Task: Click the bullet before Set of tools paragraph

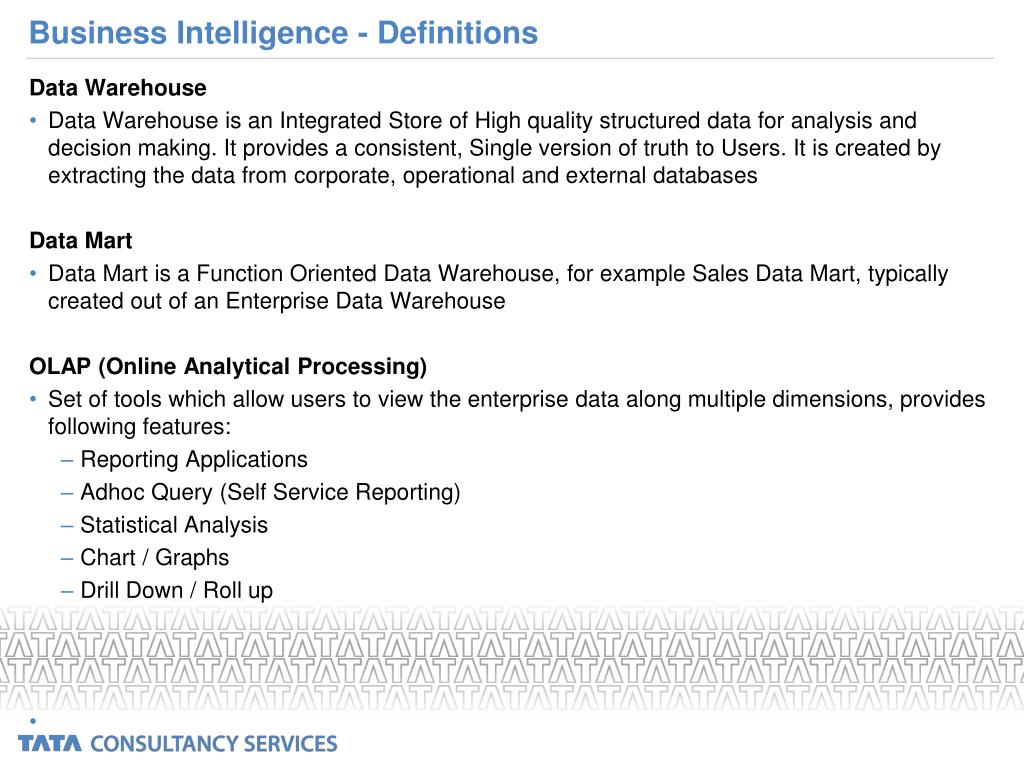Action: [x=33, y=399]
